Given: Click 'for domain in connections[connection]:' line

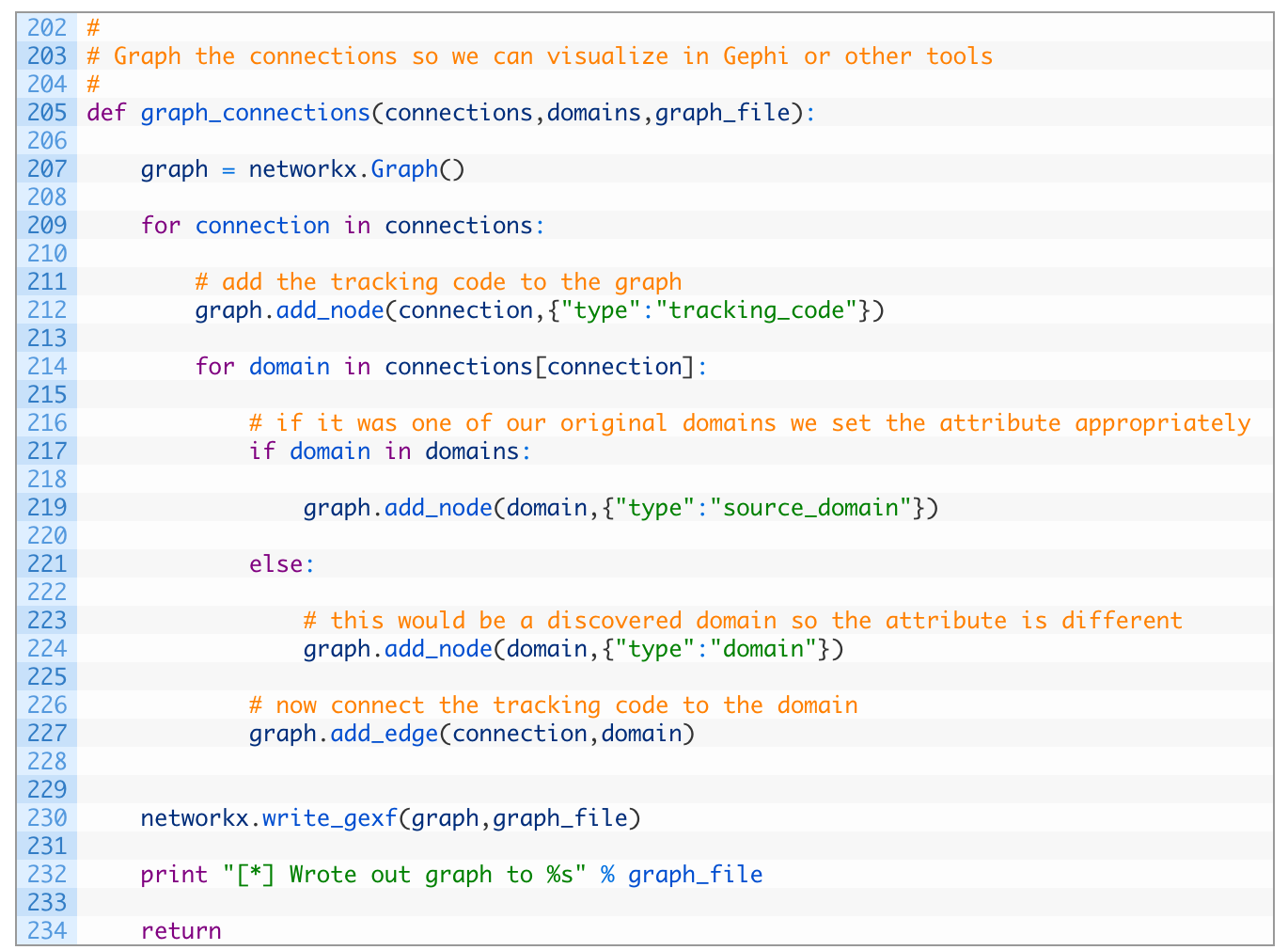Looking at the screenshot, I should coord(451,367).
